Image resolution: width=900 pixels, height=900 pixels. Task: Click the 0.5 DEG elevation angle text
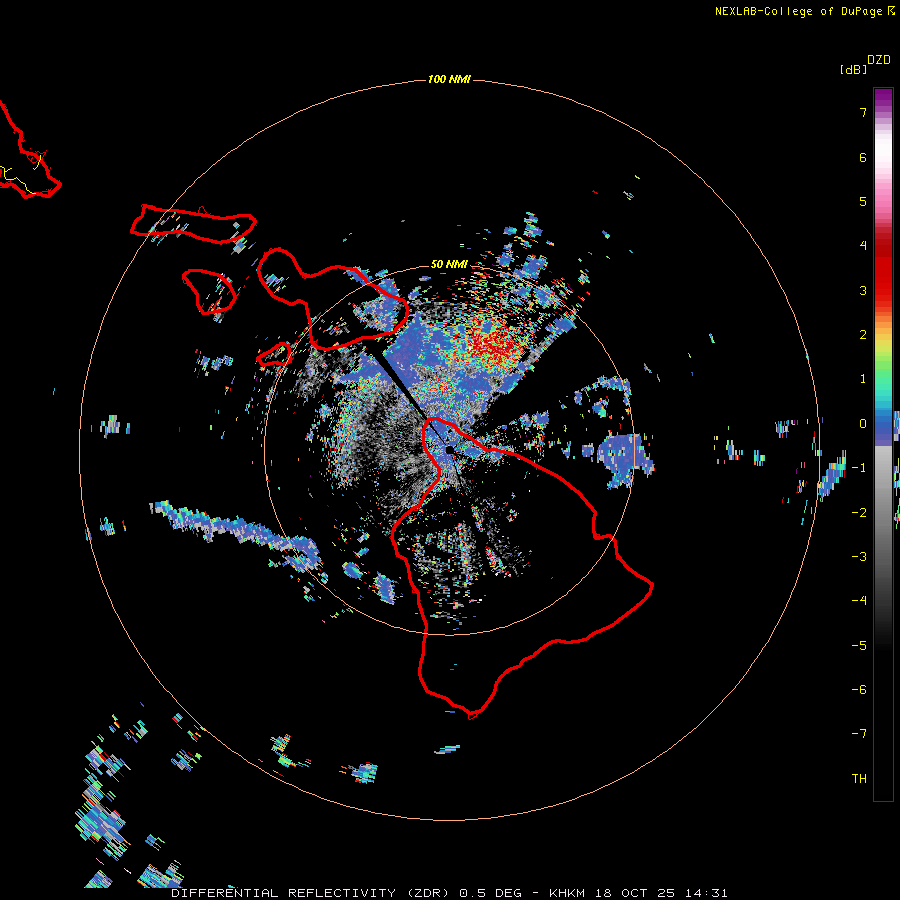[491, 893]
